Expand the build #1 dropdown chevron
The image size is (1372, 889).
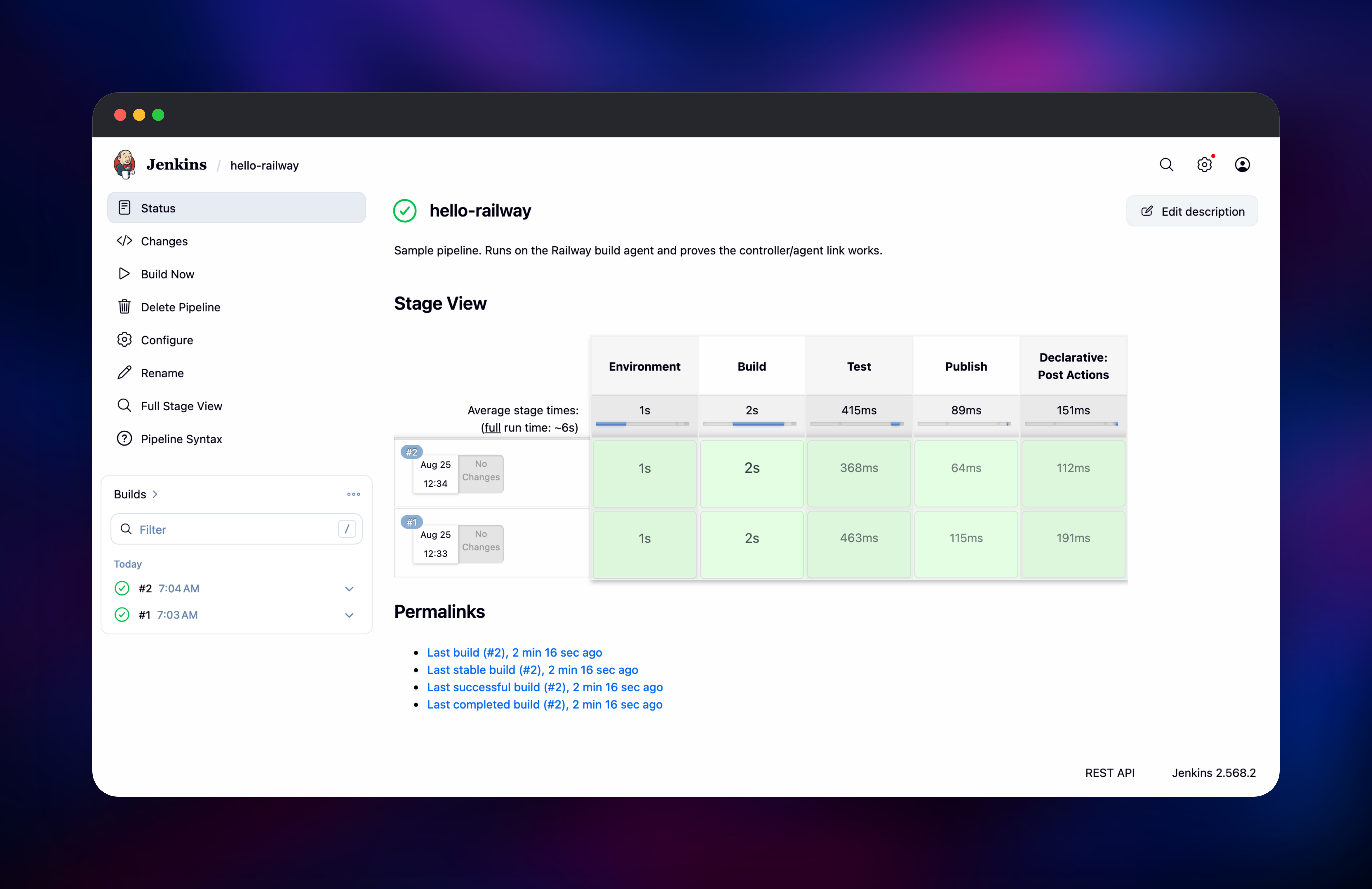(349, 615)
